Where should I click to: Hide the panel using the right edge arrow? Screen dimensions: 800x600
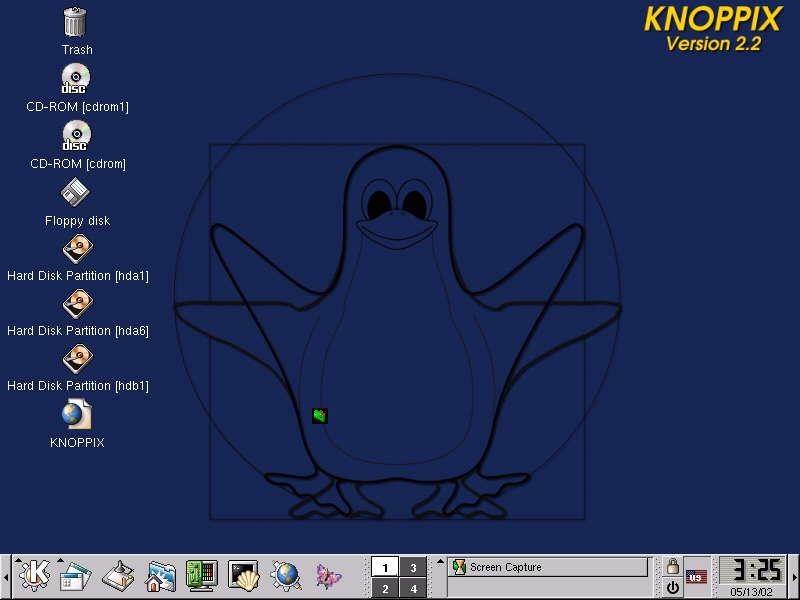pyautogui.click(x=794, y=577)
